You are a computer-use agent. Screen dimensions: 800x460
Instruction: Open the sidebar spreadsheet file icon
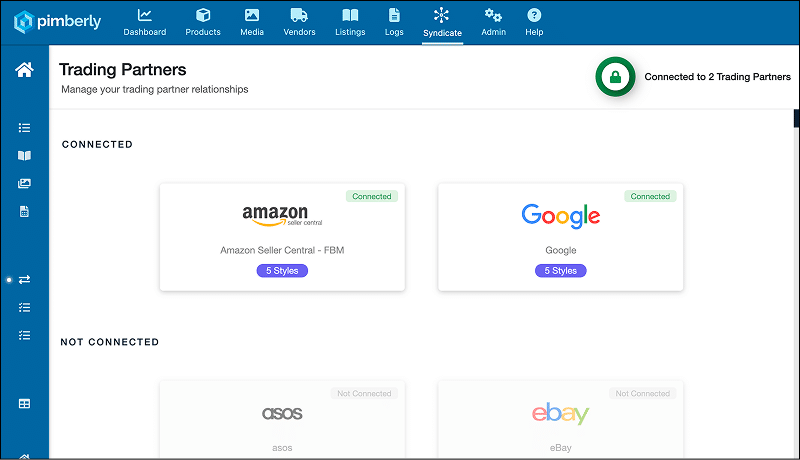coord(24,212)
